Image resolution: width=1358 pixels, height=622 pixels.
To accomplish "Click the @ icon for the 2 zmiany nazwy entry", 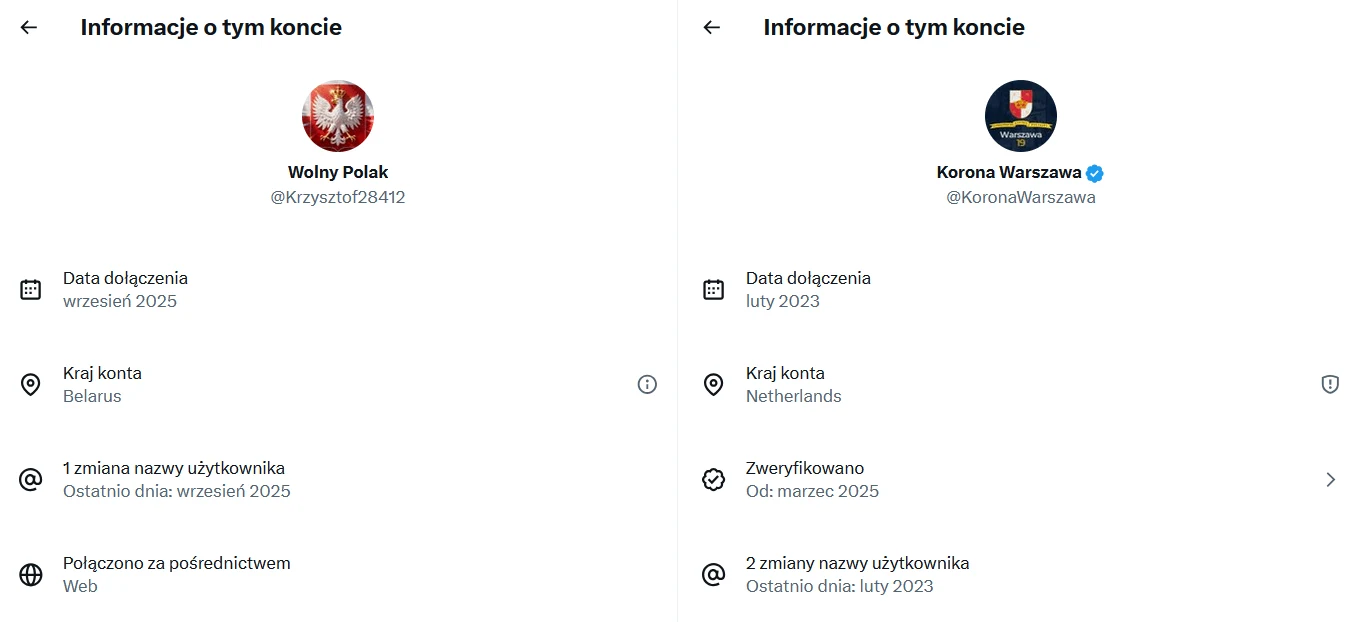I will [x=713, y=574].
